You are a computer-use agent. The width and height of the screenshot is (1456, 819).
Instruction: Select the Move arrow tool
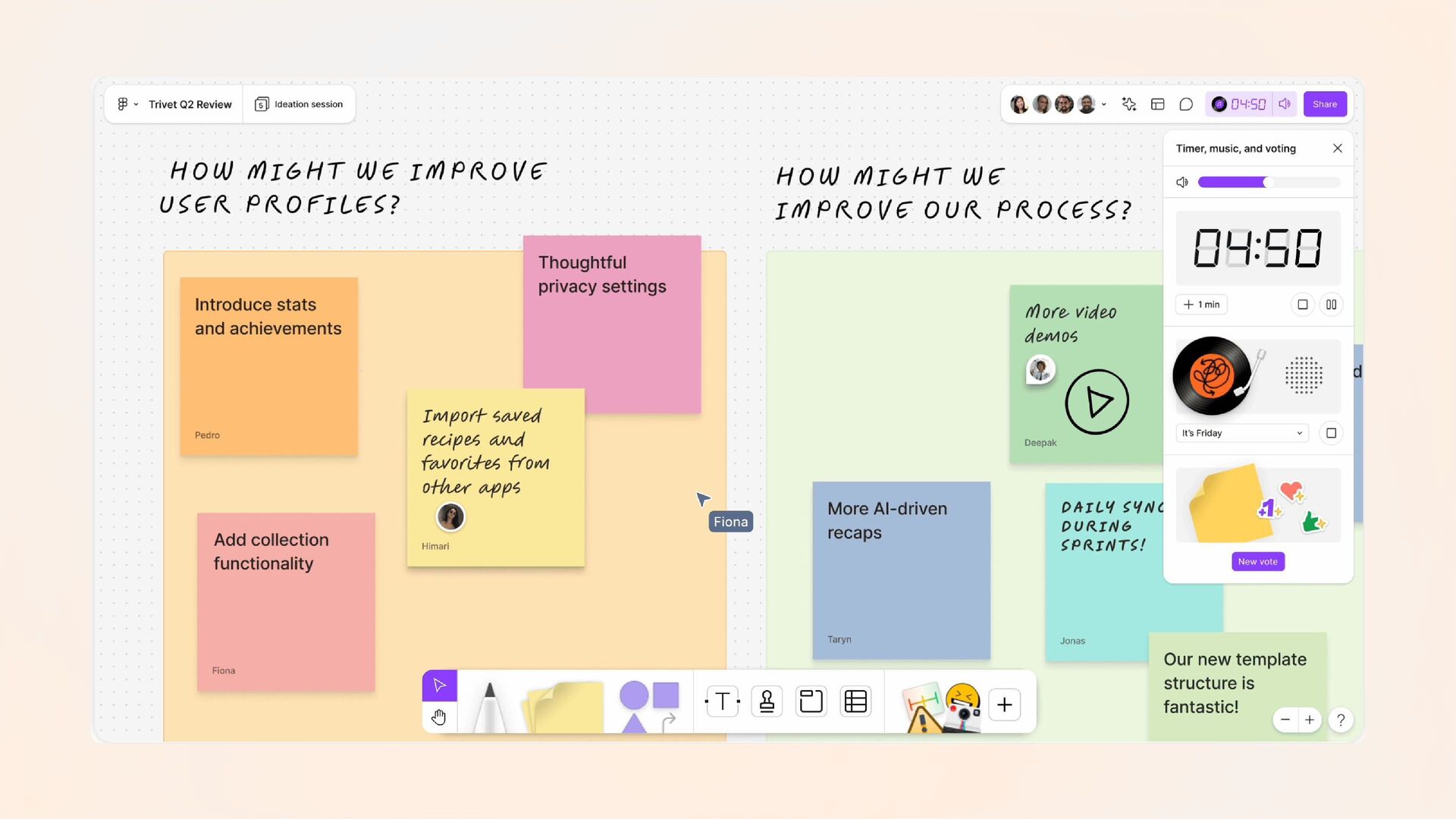439,686
